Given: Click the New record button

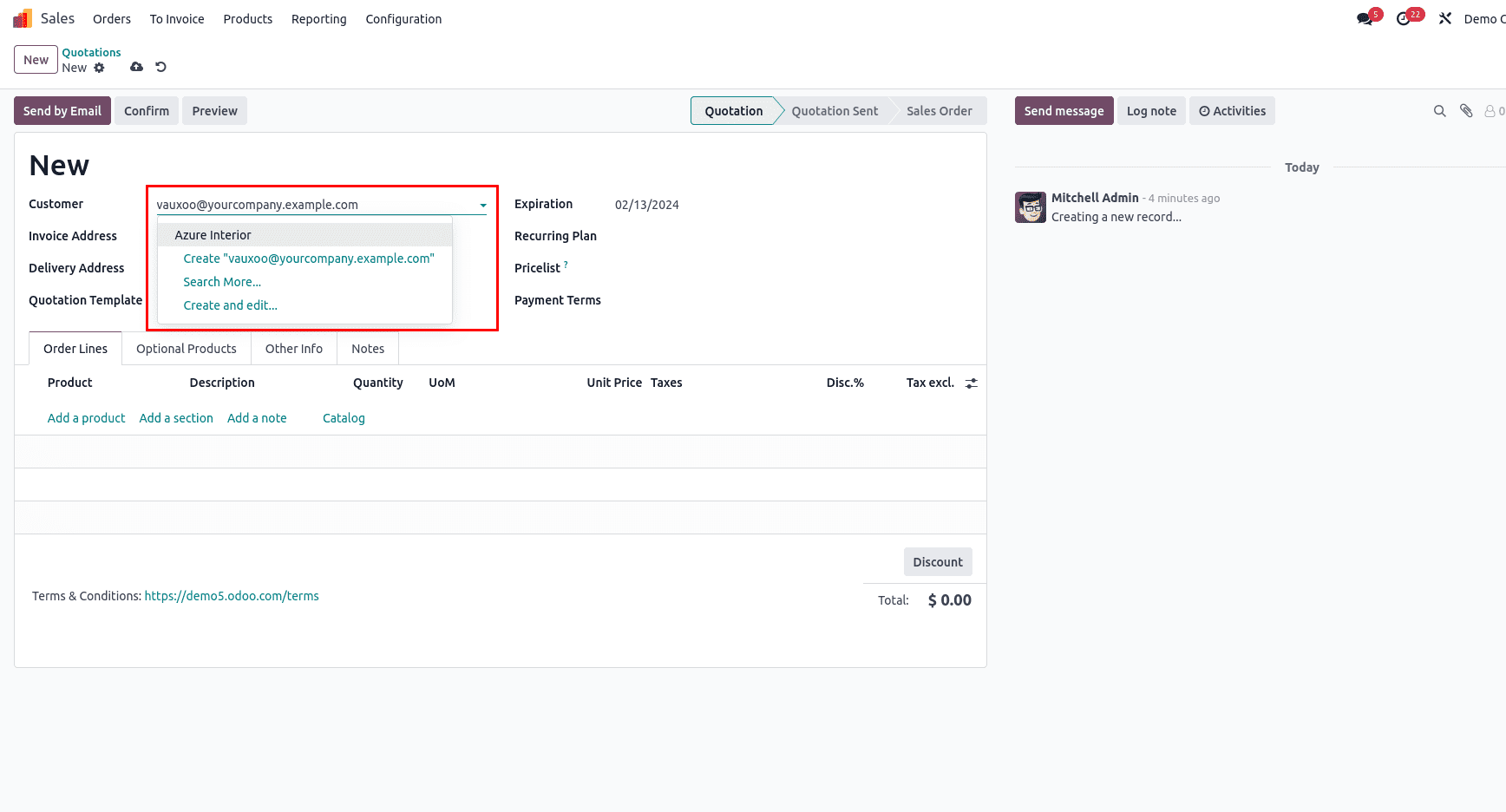Looking at the screenshot, I should [x=36, y=60].
